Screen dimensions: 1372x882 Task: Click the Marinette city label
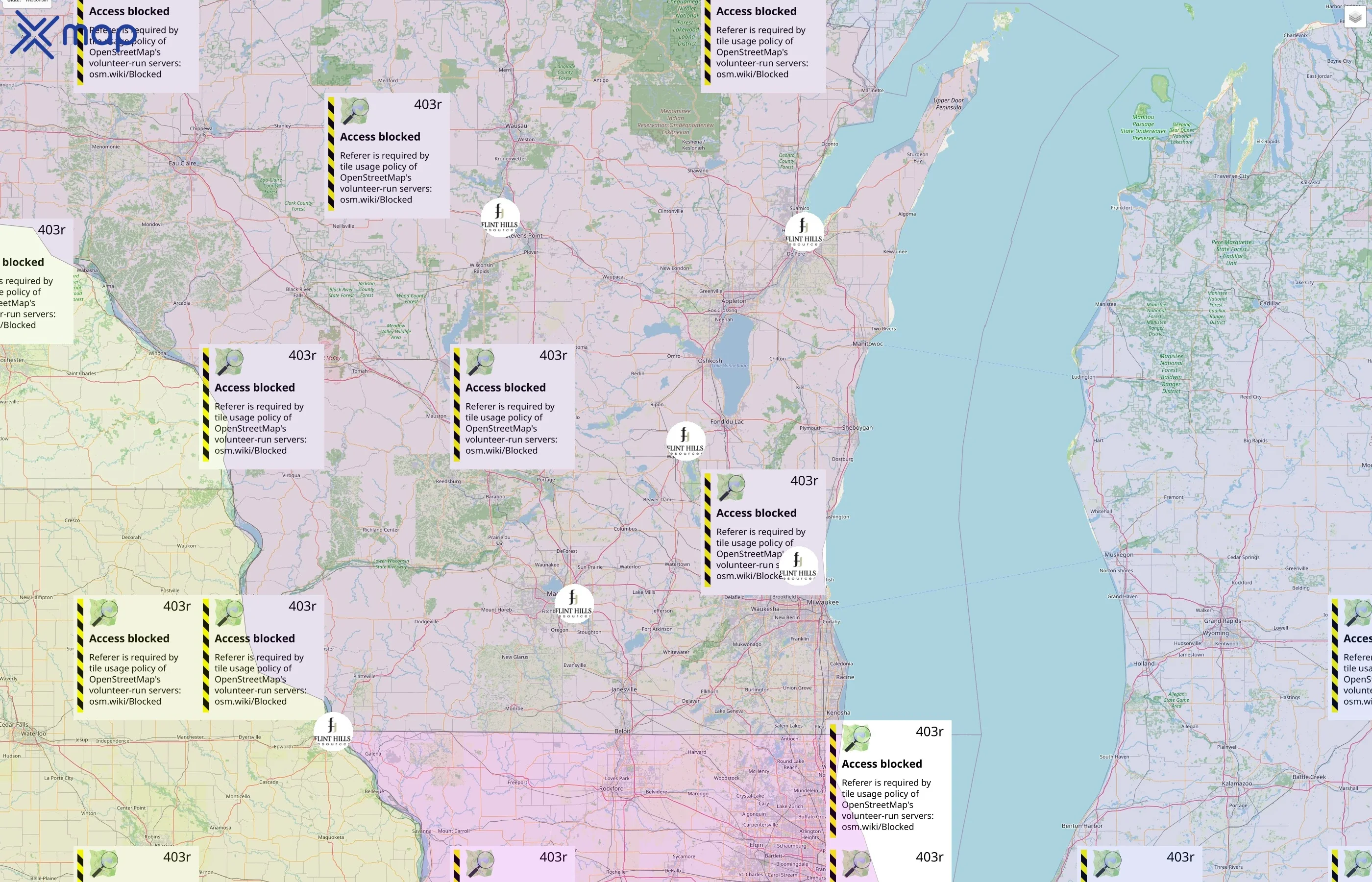coord(872,90)
